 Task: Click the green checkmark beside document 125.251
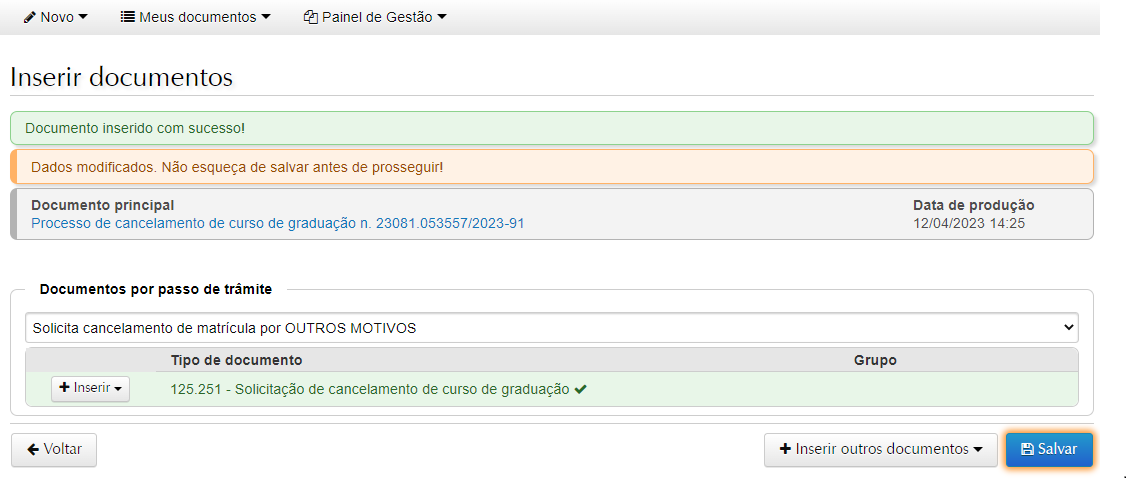tap(580, 389)
